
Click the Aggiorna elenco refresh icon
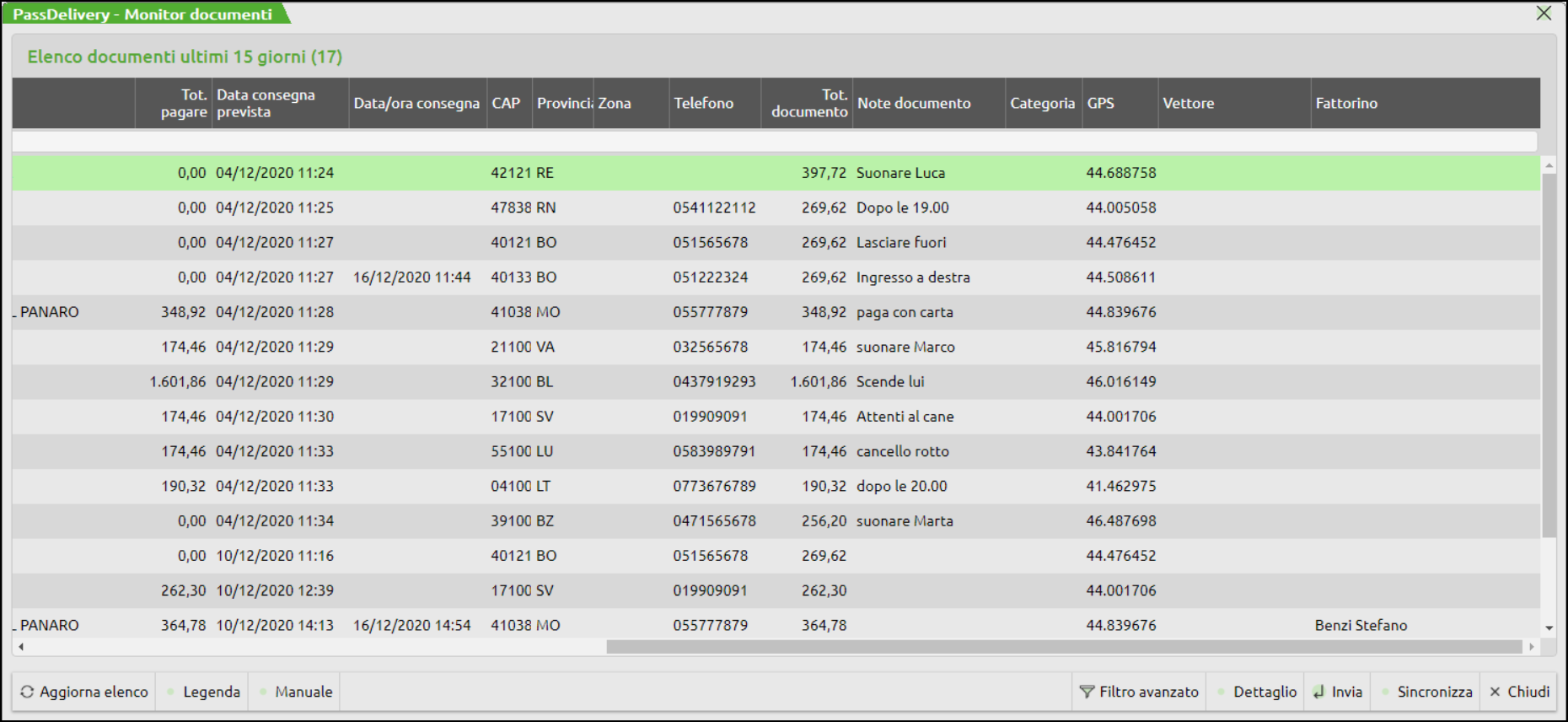pos(27,692)
